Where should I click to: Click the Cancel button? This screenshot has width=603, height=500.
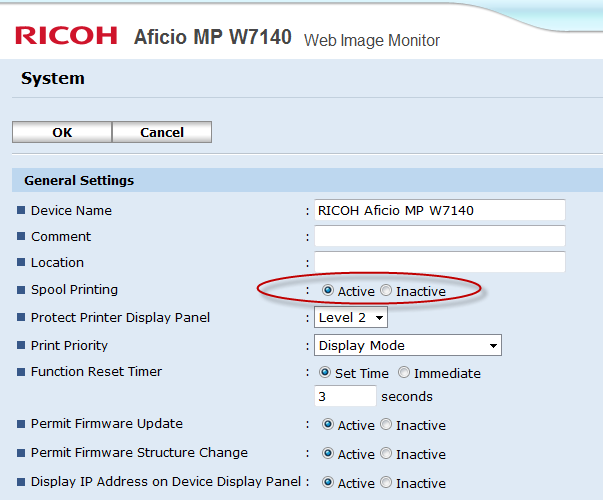162,132
